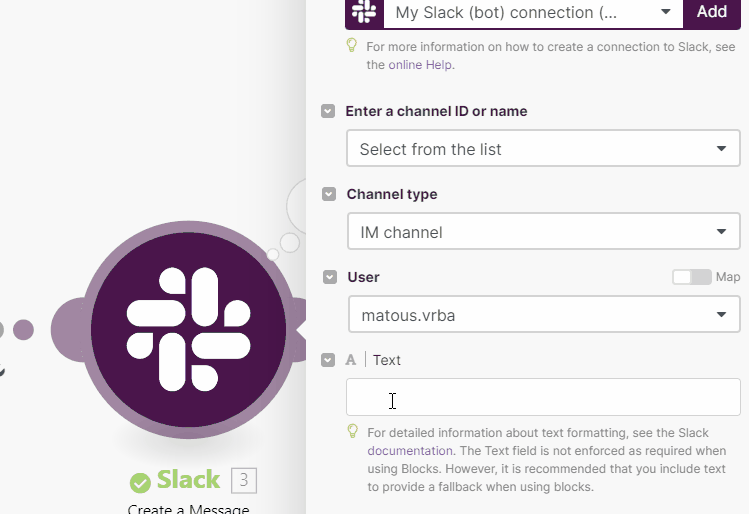
Task: Click the lightbulb hint icon under Text field
Action: (353, 431)
